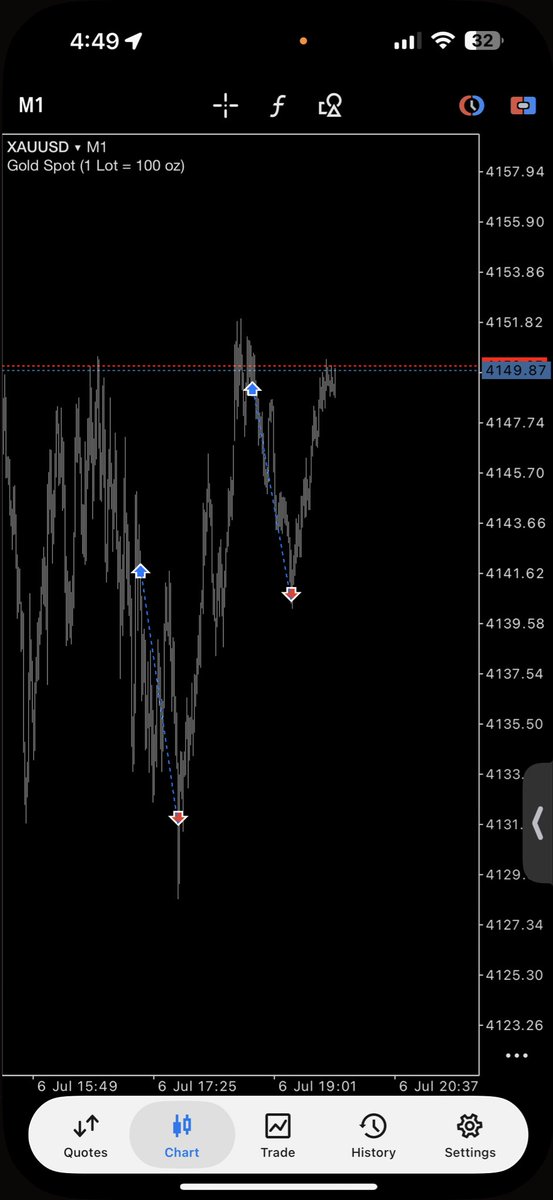This screenshot has height=1200, width=553.
Task: Tap the 6 Jul 15:49 time label
Action: click(x=77, y=1086)
